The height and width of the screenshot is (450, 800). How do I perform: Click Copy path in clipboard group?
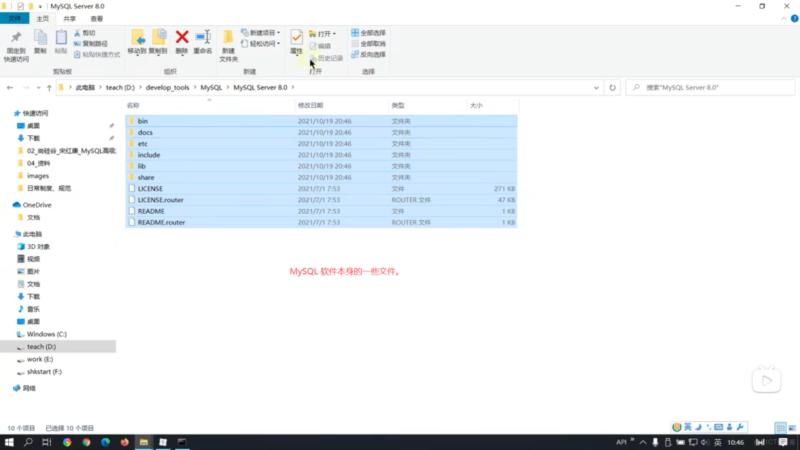point(91,43)
